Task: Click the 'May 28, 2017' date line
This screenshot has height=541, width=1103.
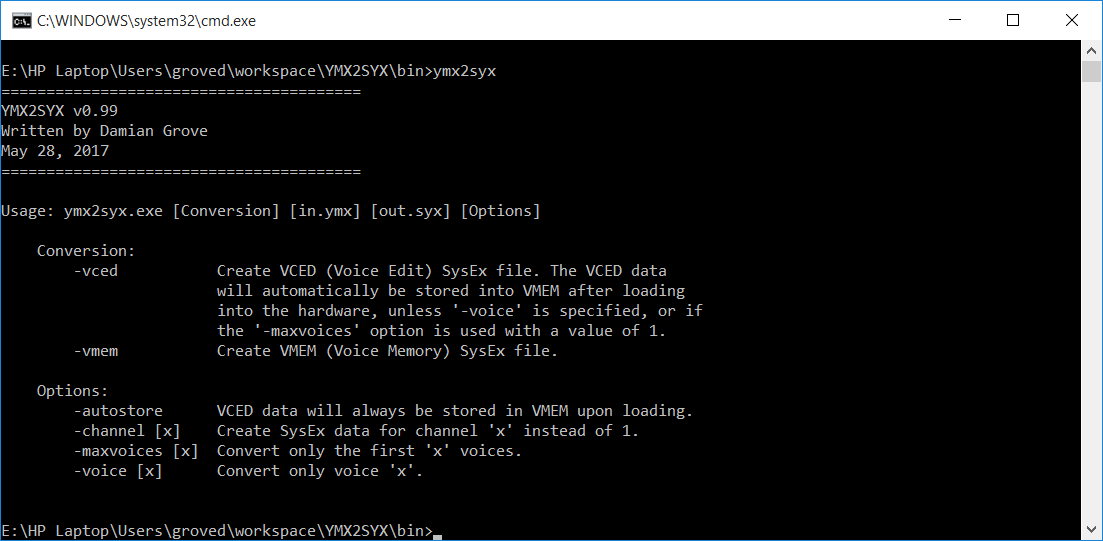Action: [55, 151]
